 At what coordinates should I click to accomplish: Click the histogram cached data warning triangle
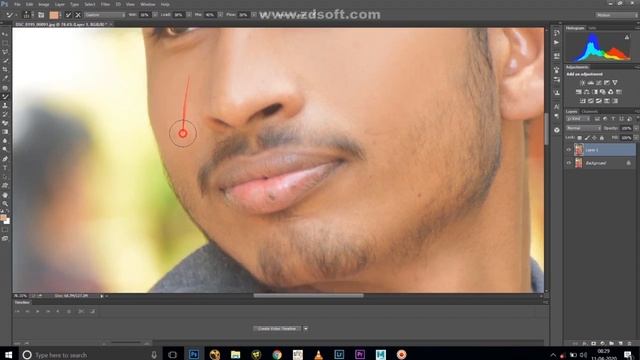pos(627,37)
